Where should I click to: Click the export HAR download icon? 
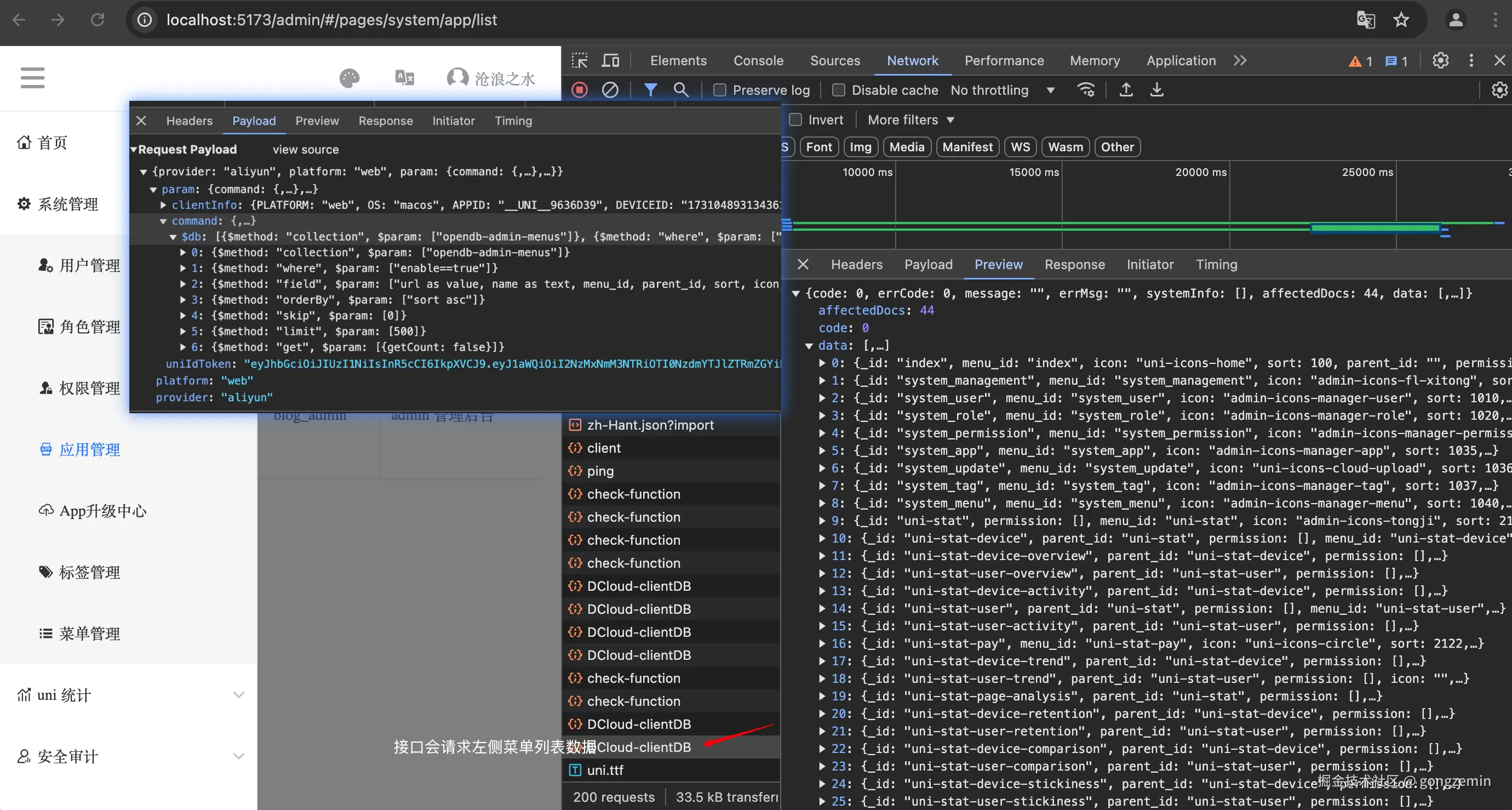[1156, 90]
